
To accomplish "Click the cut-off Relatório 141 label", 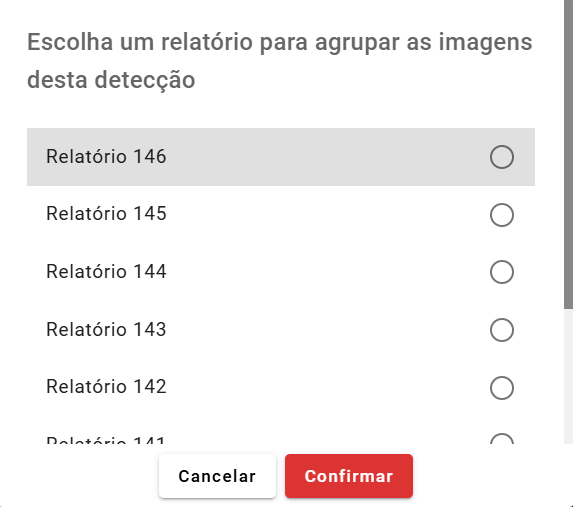I will point(106,440).
